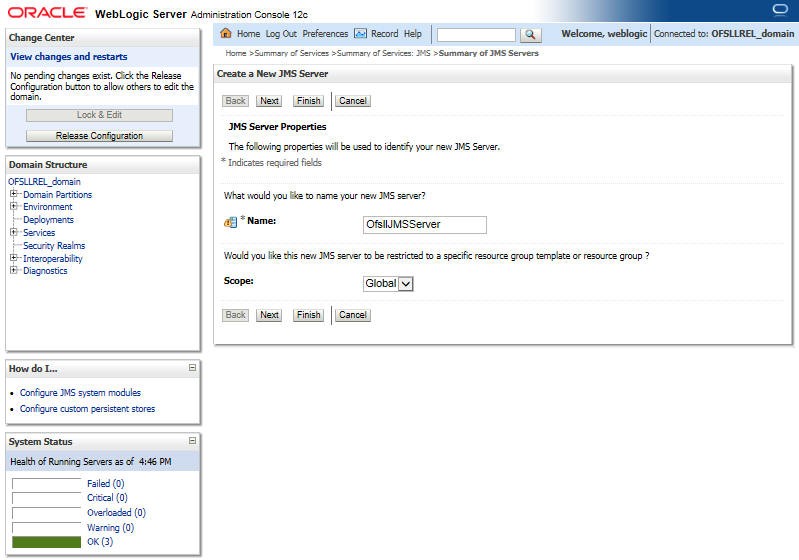Screen dimensions: 799x560
Task: Expand Services tree node
Action: point(14,232)
